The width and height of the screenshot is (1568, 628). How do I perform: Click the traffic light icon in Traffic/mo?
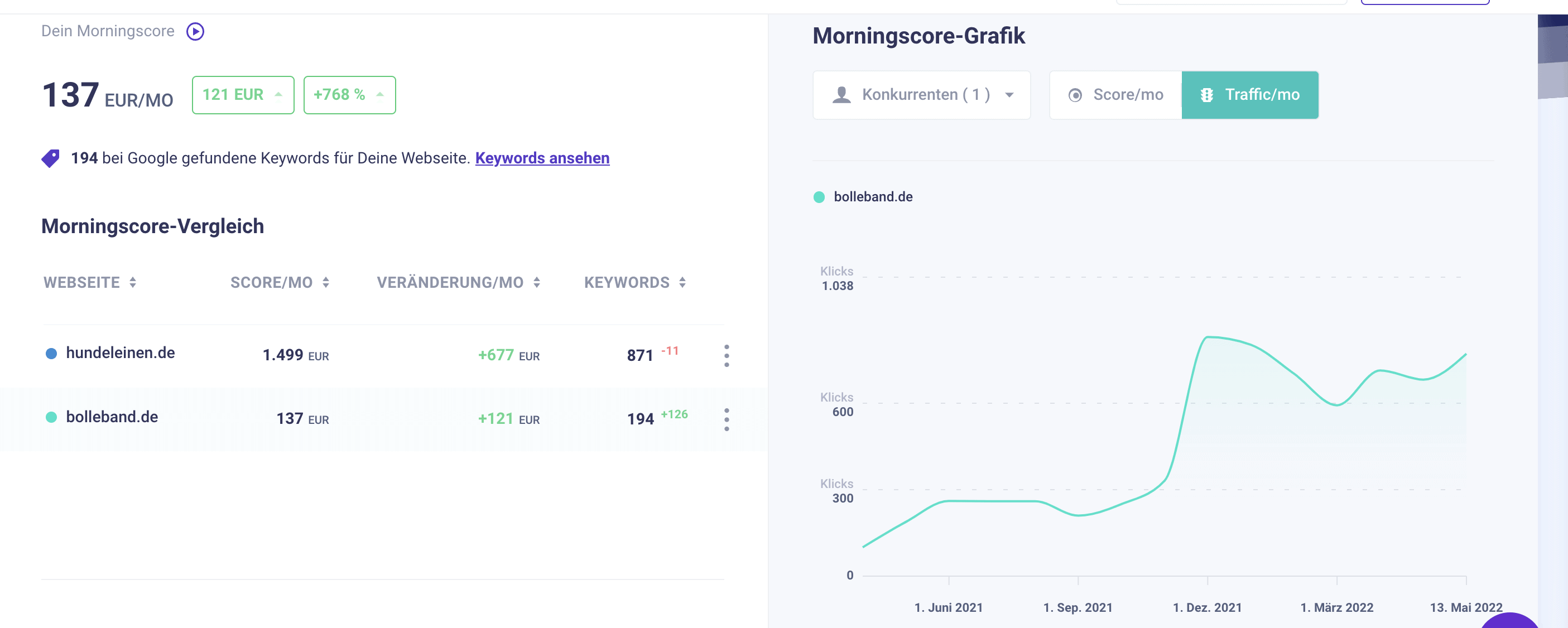point(1206,95)
